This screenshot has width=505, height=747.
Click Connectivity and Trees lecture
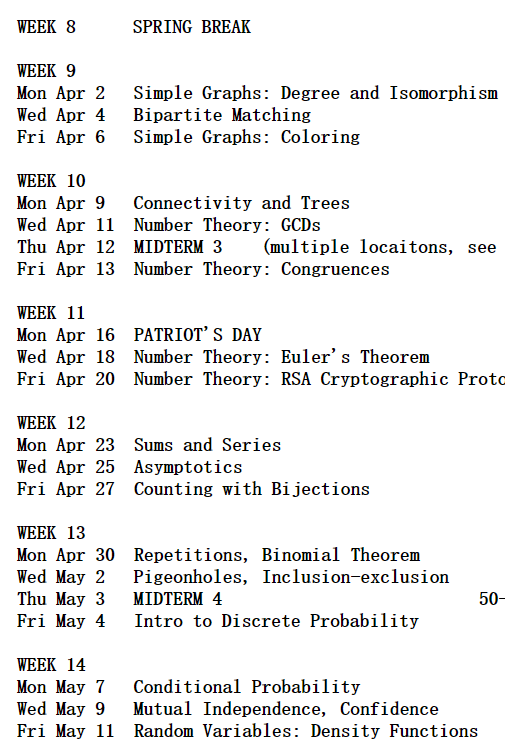tap(242, 203)
